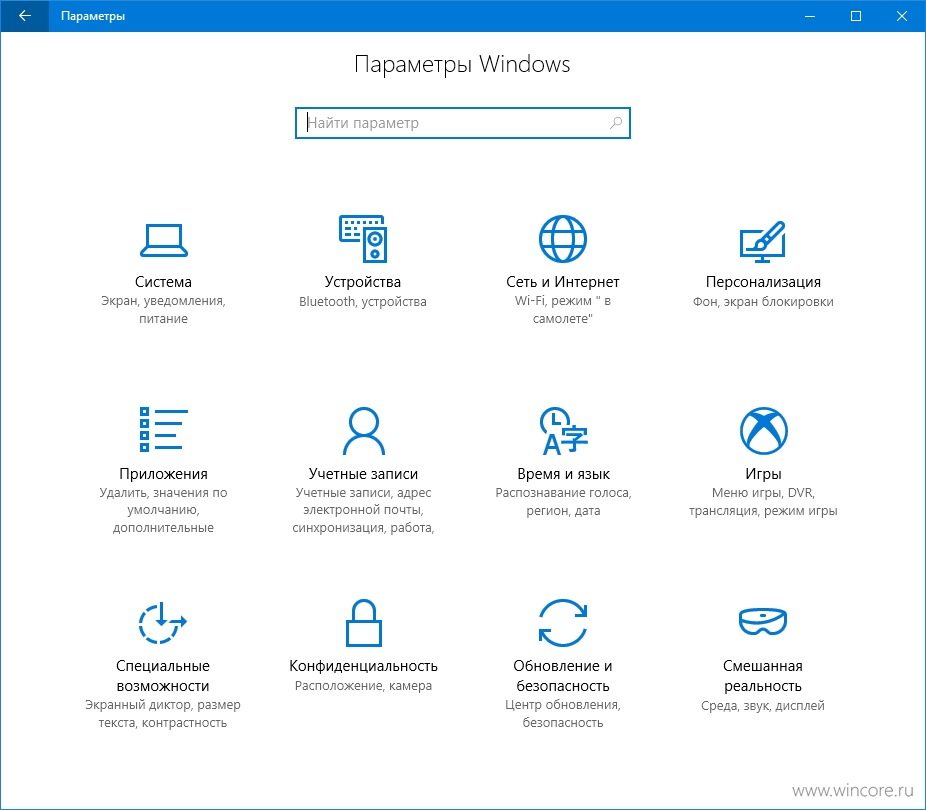Click the 'Параметры Windows' heading
This screenshot has width=926, height=810.
click(462, 64)
